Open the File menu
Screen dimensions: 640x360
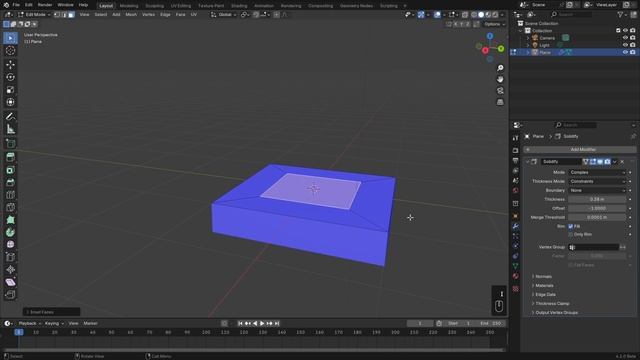[16, 5]
